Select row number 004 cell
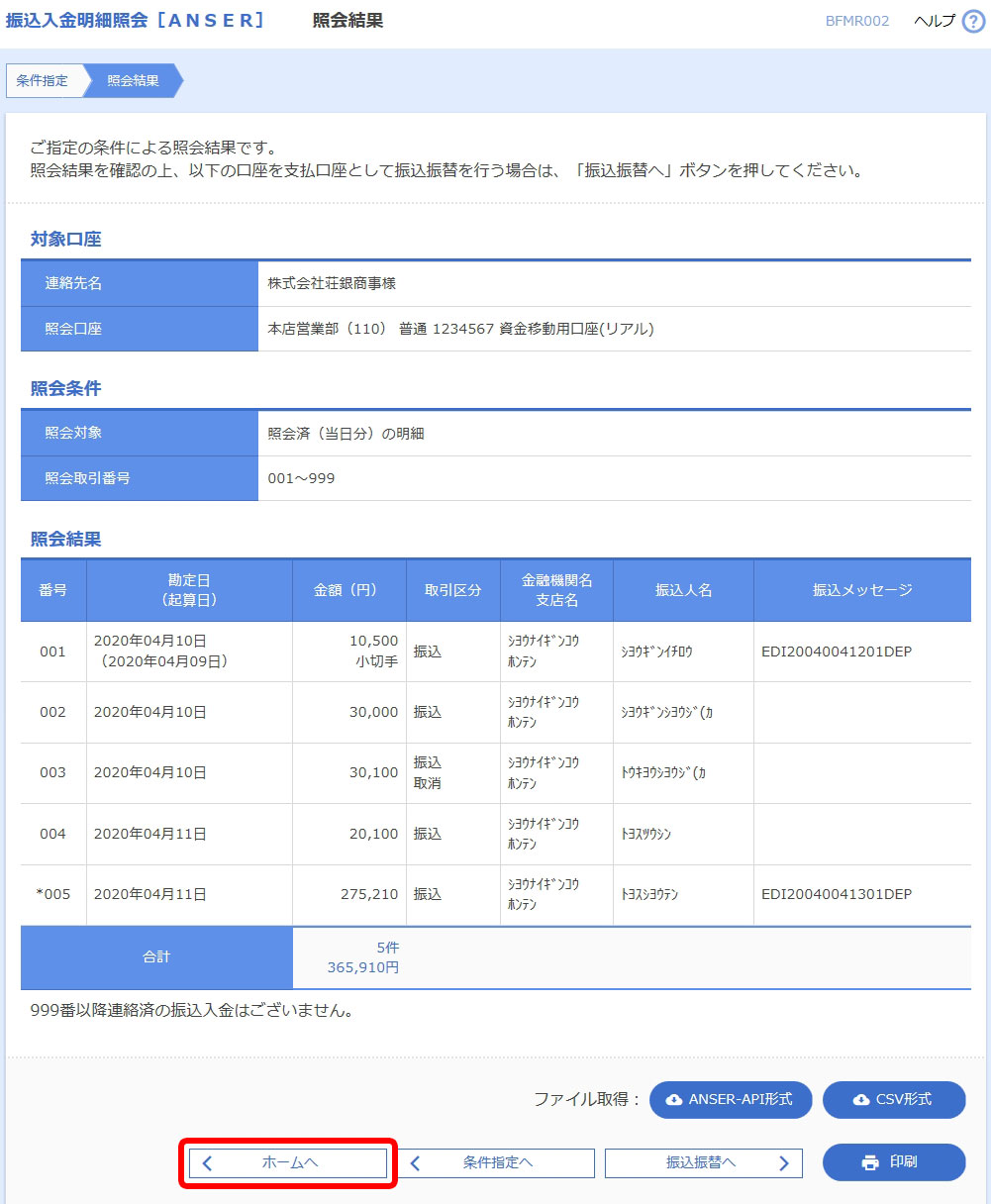991x1204 pixels. 53,835
